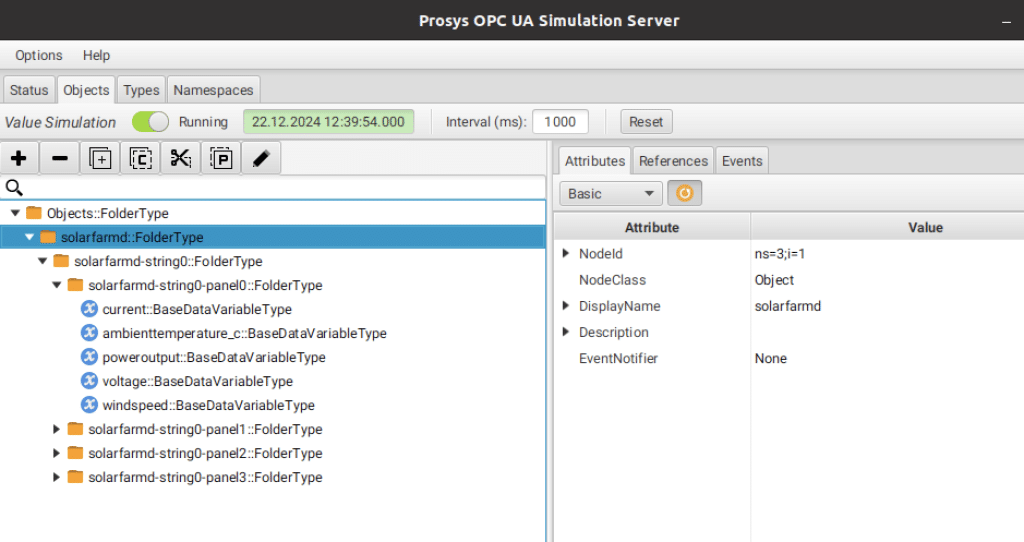The image size is (1024, 542).
Task: Open the References tab
Action: (673, 161)
